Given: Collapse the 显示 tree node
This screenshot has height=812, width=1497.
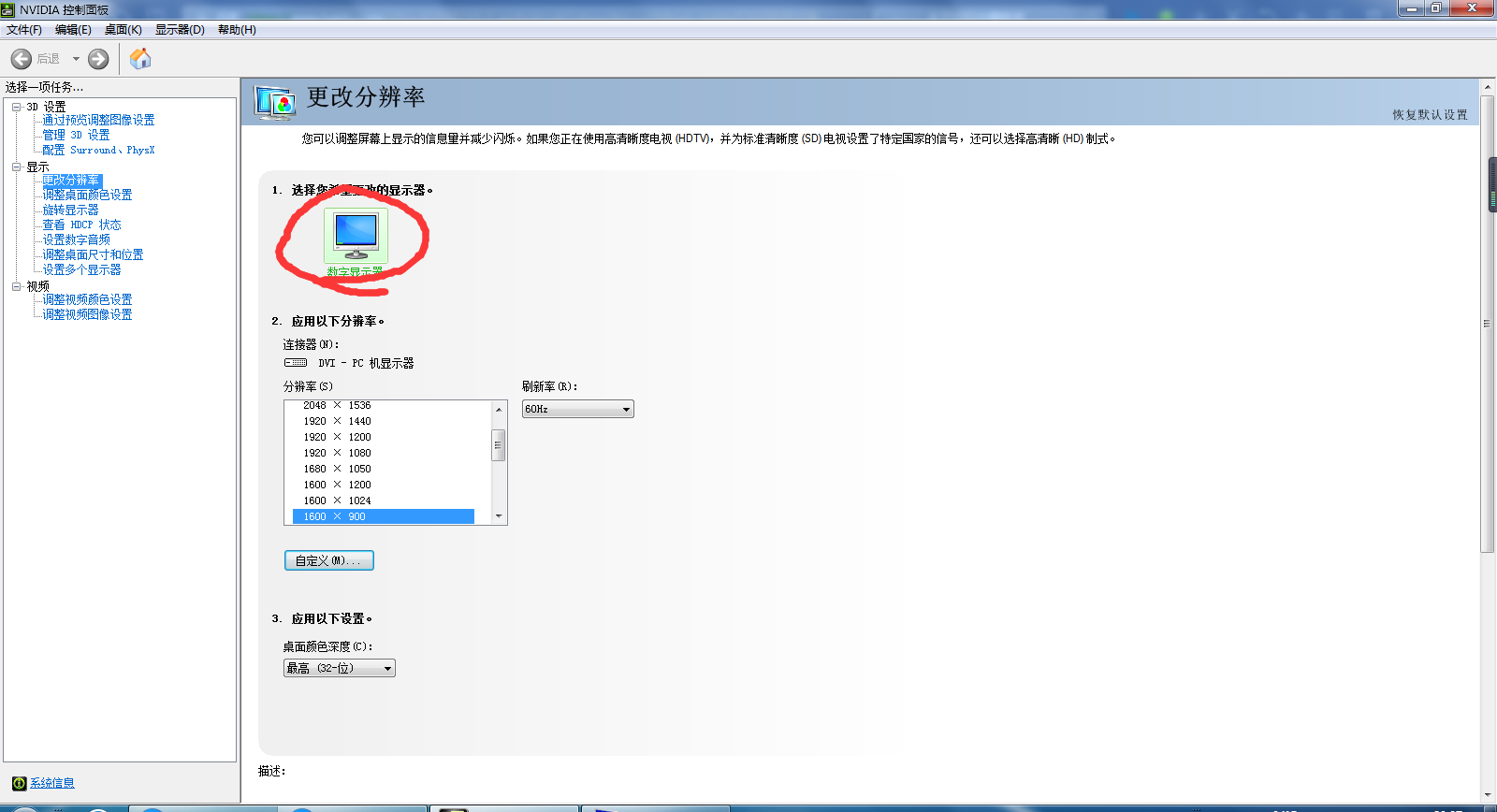Looking at the screenshot, I should [16, 167].
